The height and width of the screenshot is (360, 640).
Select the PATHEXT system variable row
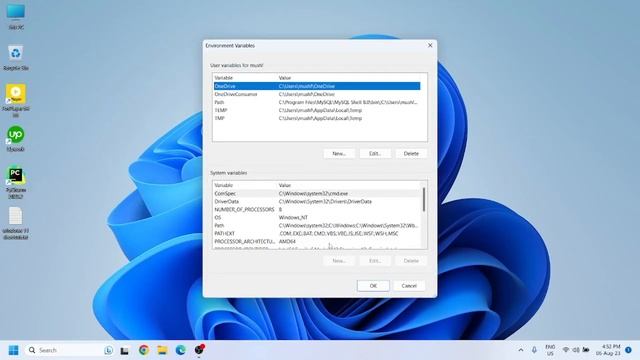coord(317,233)
